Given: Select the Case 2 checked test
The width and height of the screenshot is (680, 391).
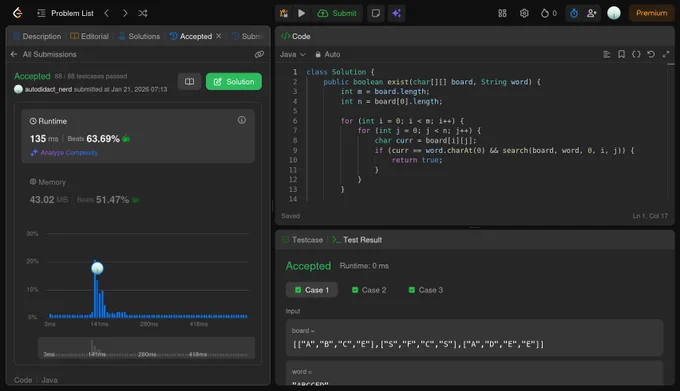Looking at the screenshot, I should pyautogui.click(x=369, y=290).
